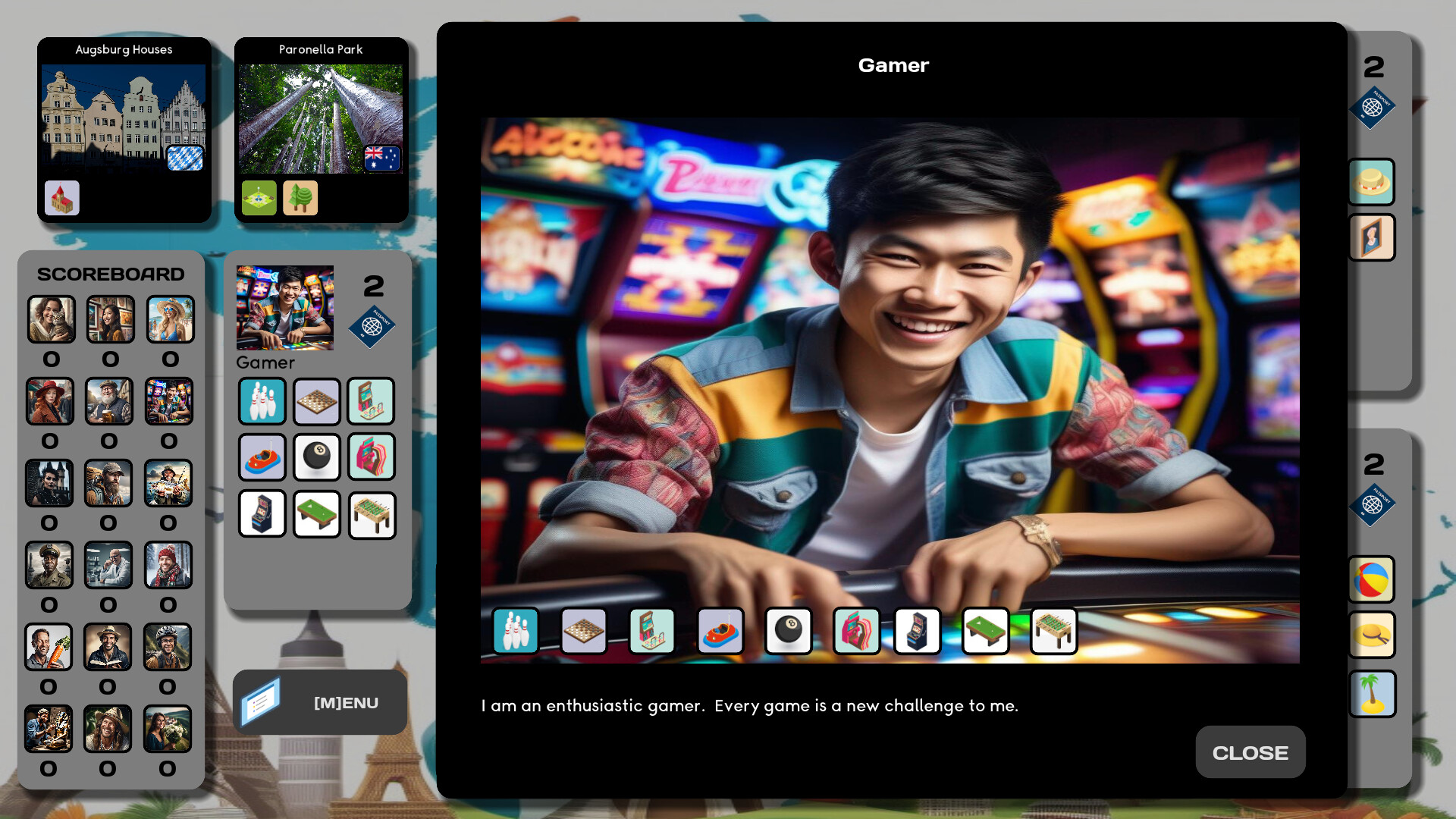Open the Gamer character portrait thumbnail

point(284,308)
